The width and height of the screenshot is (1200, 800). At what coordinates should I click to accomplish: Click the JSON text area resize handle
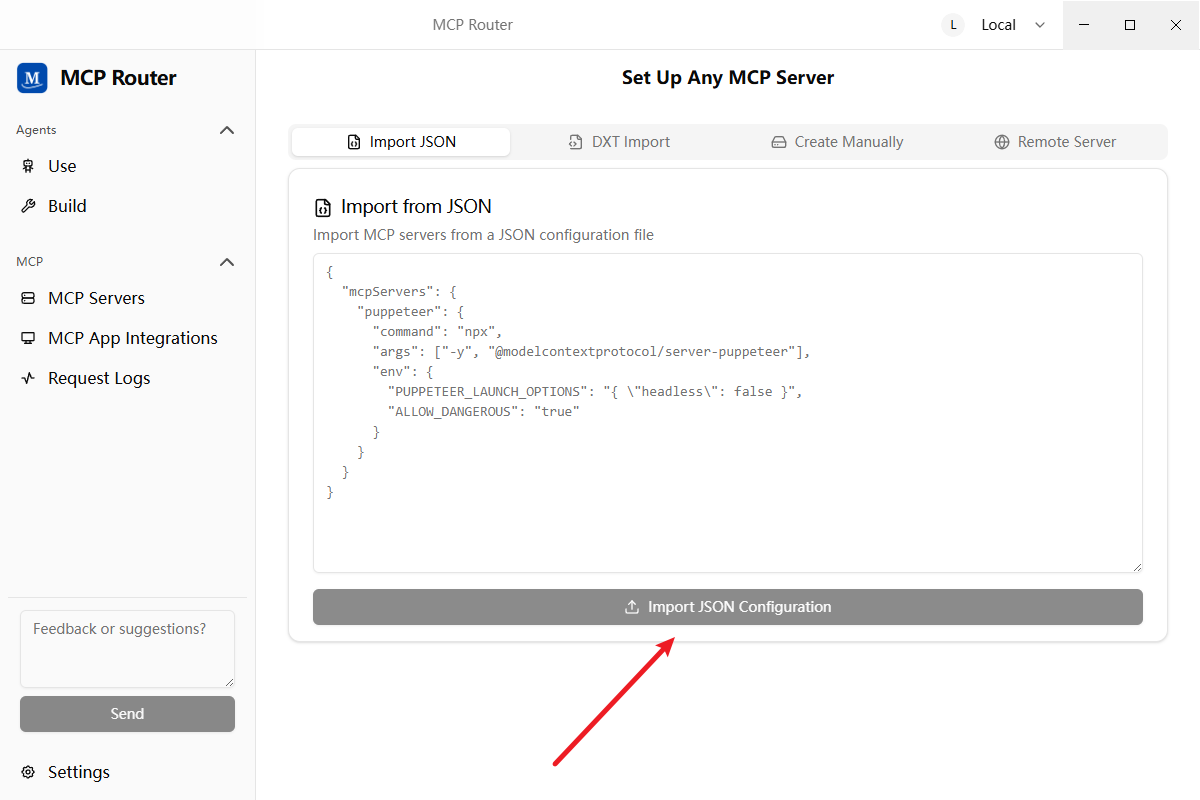pos(1136,567)
